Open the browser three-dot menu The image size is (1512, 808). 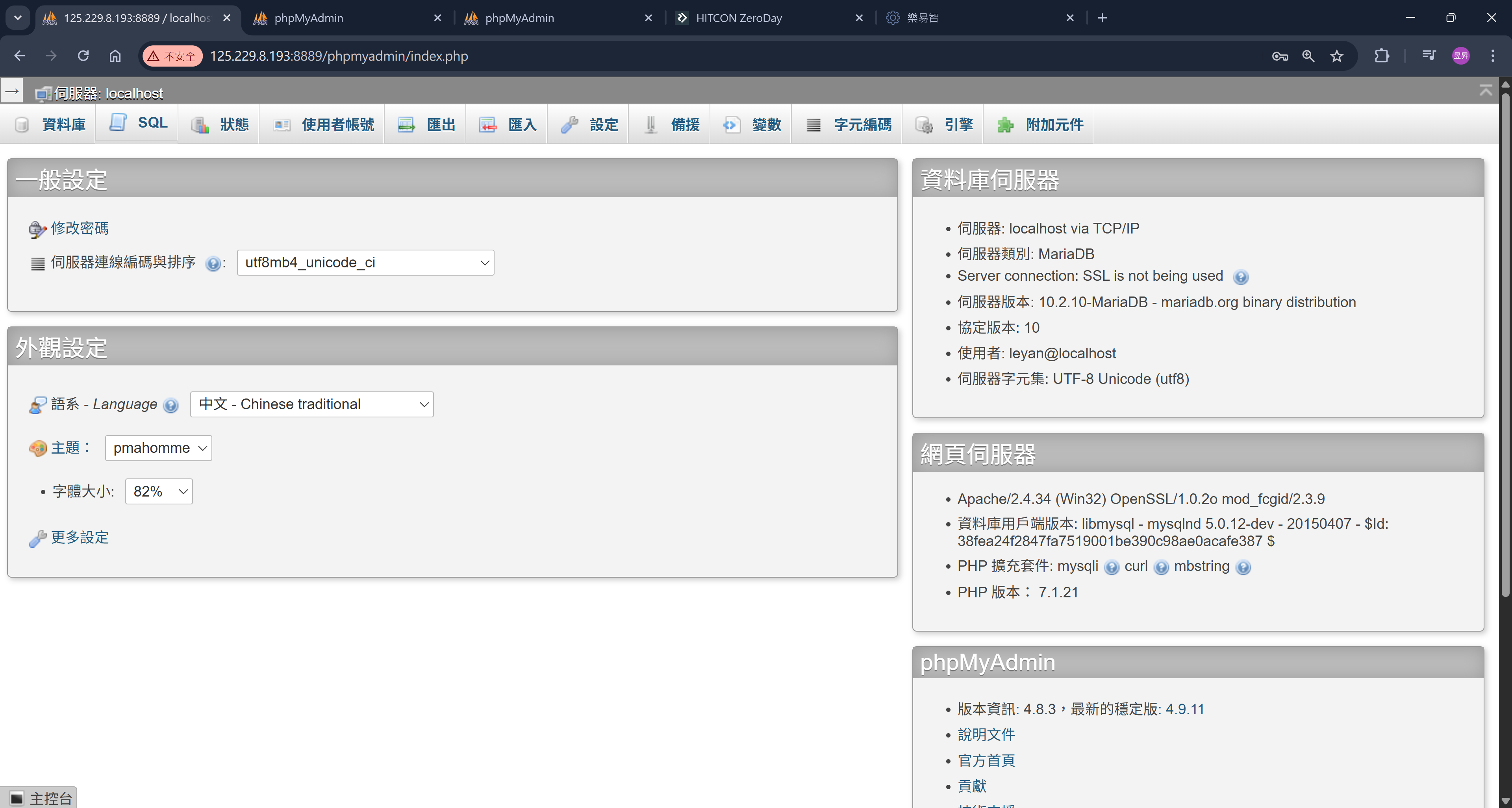pos(1493,56)
